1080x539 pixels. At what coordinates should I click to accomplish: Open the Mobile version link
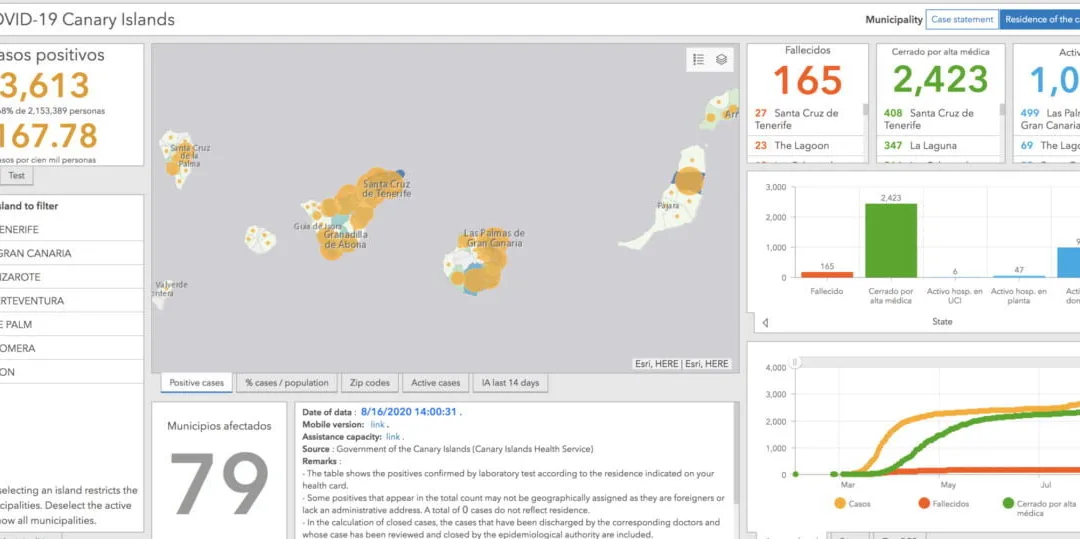[377, 425]
